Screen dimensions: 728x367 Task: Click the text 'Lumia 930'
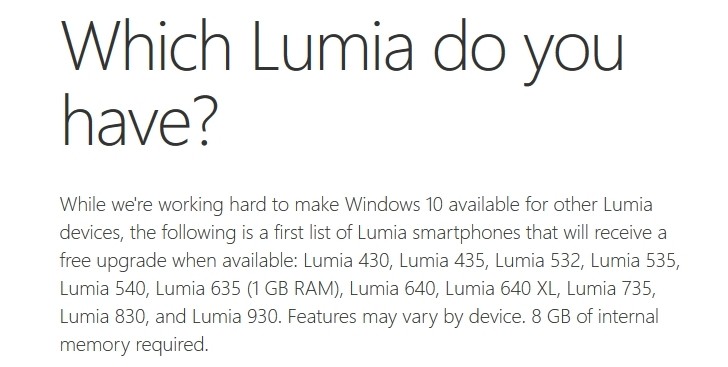234,317
